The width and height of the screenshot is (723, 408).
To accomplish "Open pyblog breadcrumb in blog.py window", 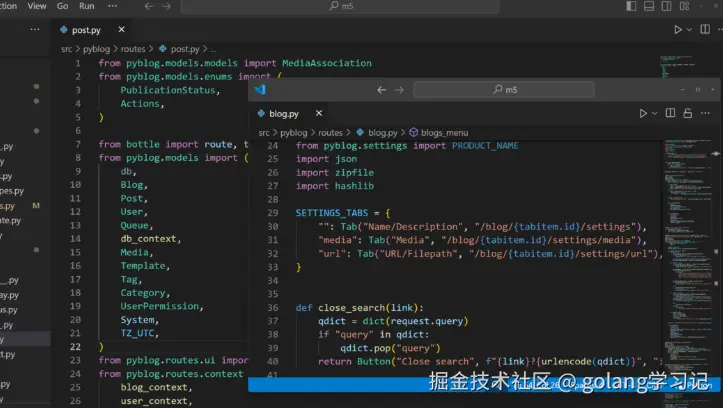I will click(x=294, y=133).
